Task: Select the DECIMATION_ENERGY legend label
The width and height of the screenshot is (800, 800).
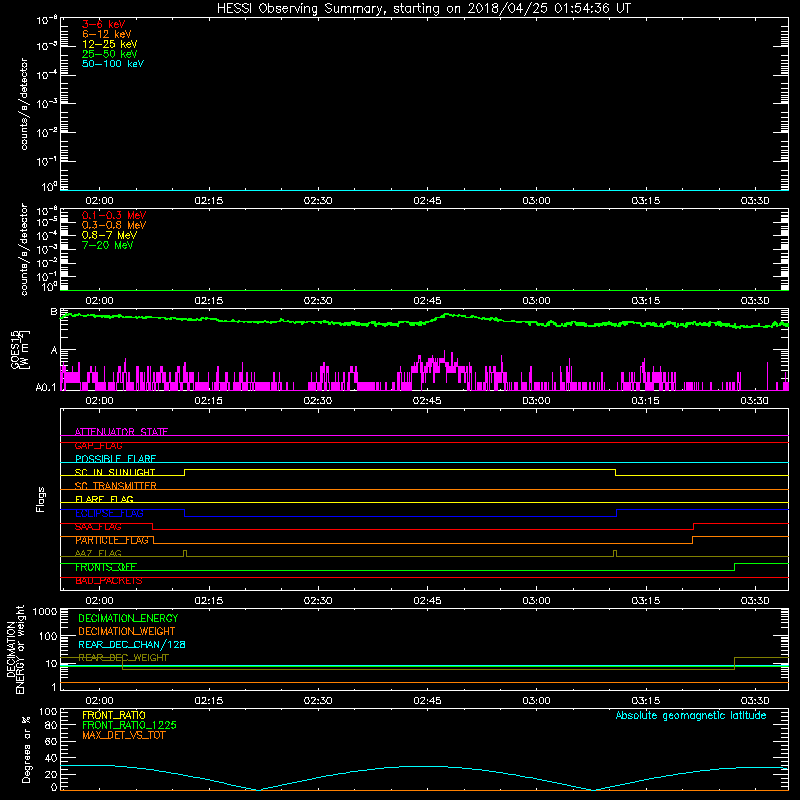Action: (128, 618)
